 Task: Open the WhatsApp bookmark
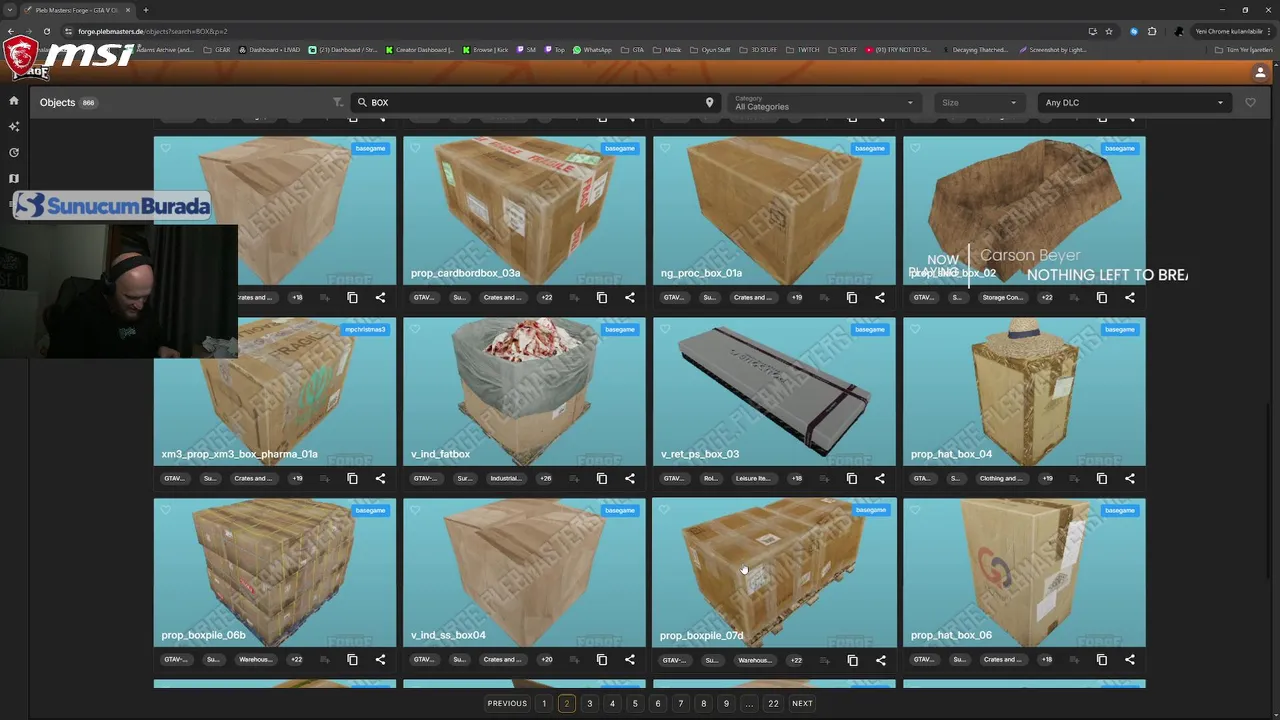pyautogui.click(x=592, y=49)
